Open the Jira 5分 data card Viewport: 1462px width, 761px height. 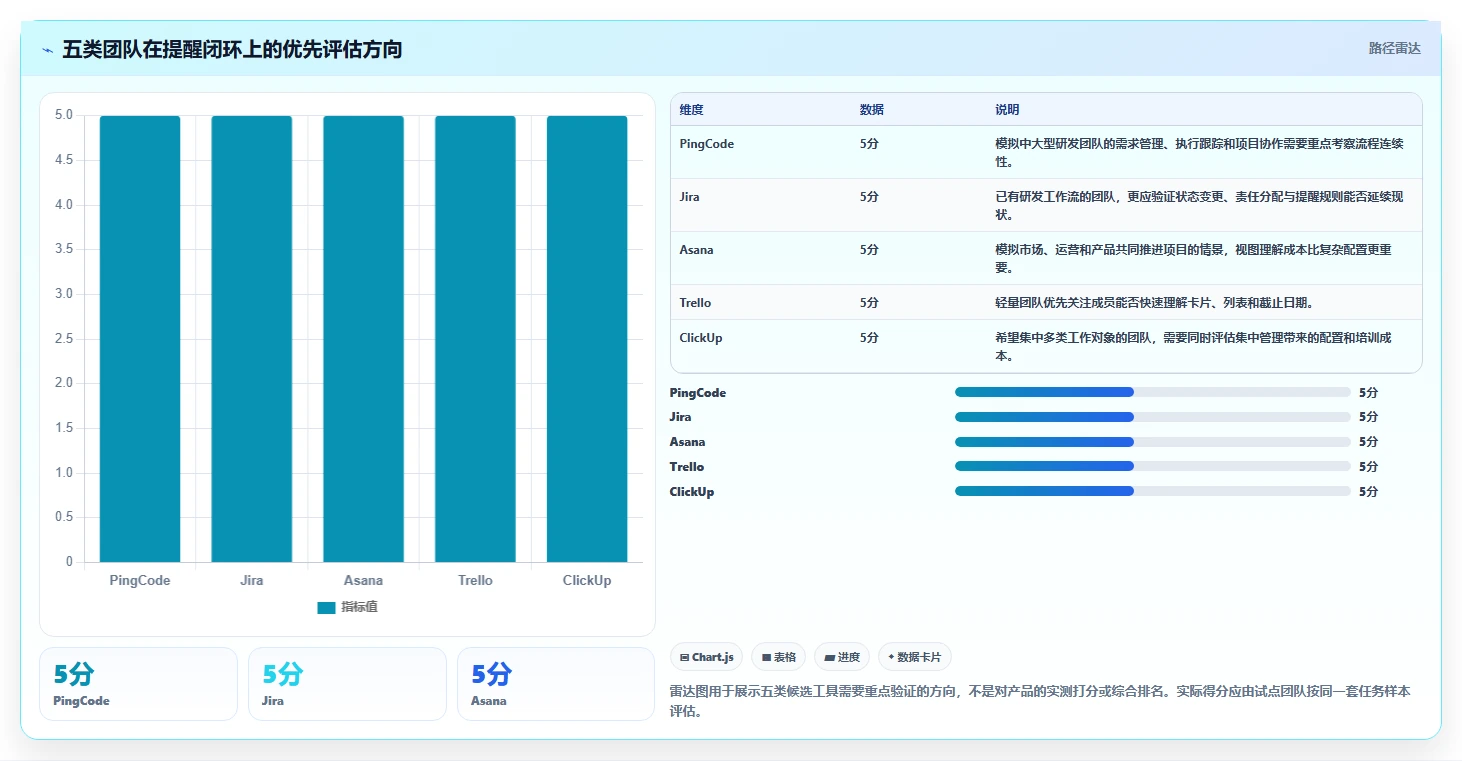(x=347, y=684)
